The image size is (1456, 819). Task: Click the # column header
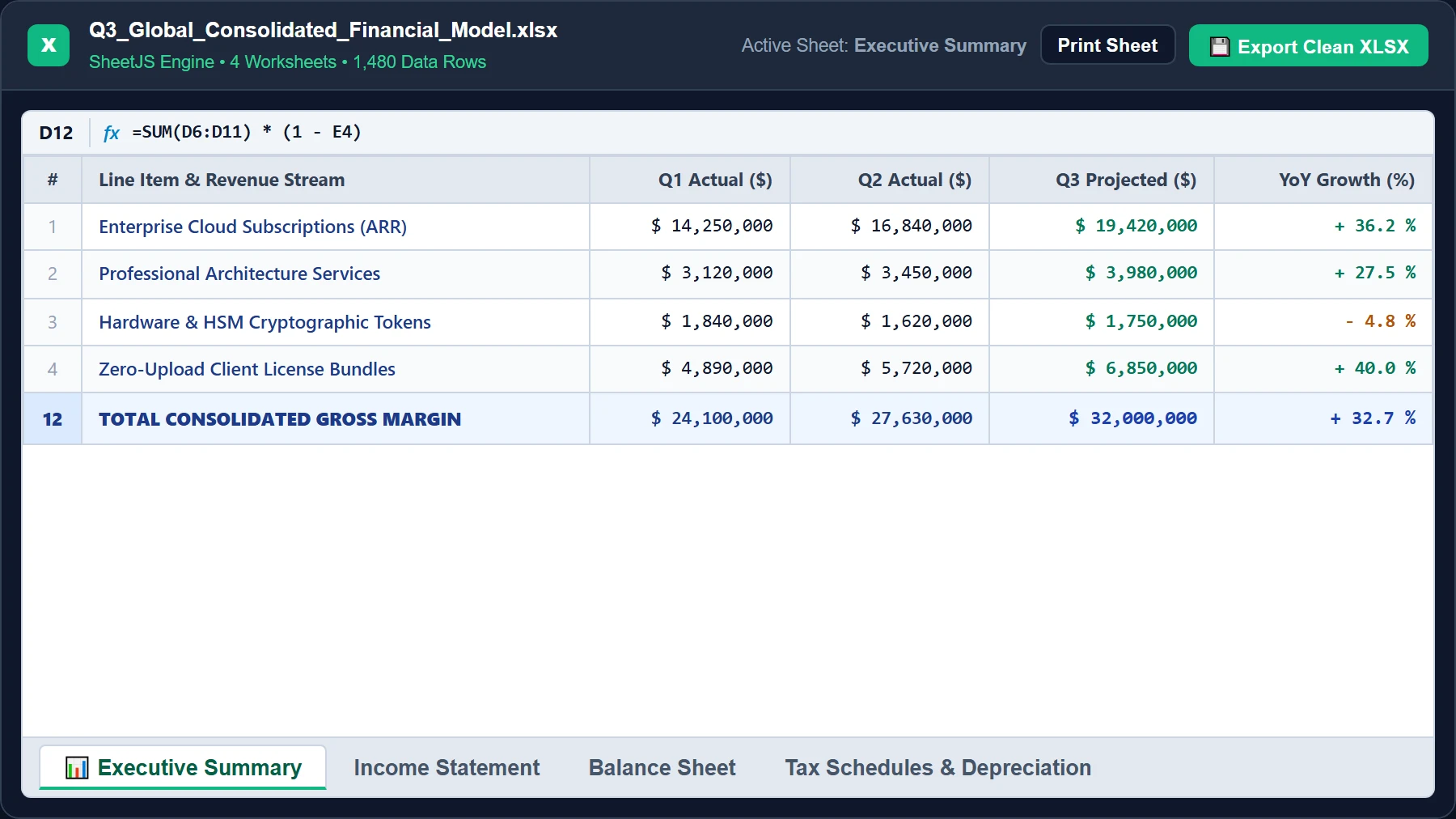(53, 180)
